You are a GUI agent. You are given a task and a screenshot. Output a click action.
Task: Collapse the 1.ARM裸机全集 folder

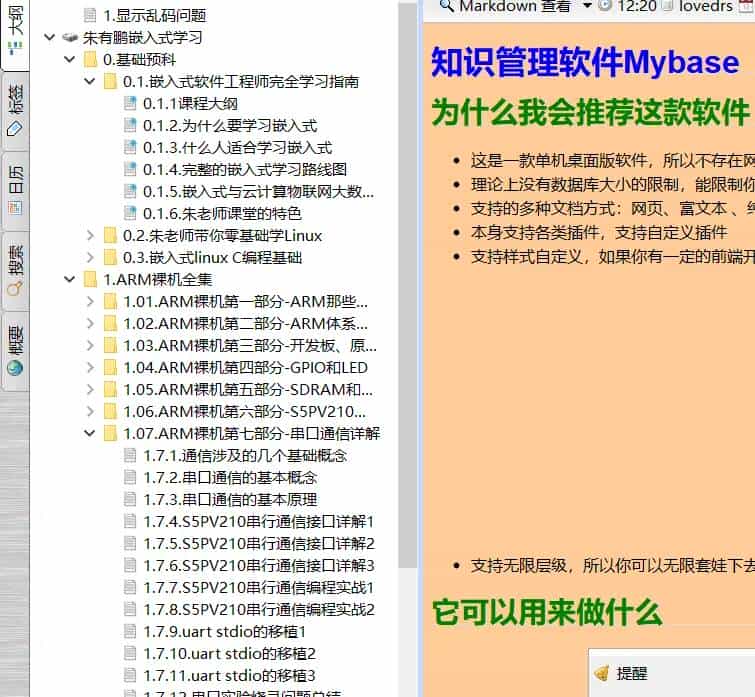coord(70,280)
